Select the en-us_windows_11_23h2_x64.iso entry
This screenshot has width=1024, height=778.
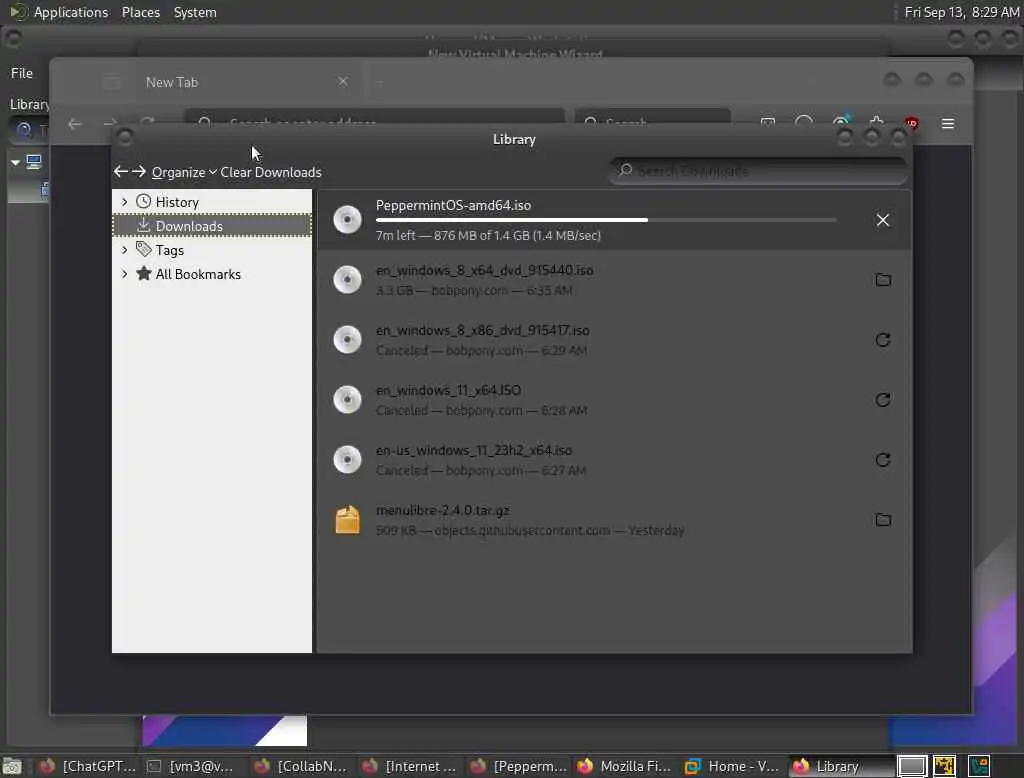[614, 460]
